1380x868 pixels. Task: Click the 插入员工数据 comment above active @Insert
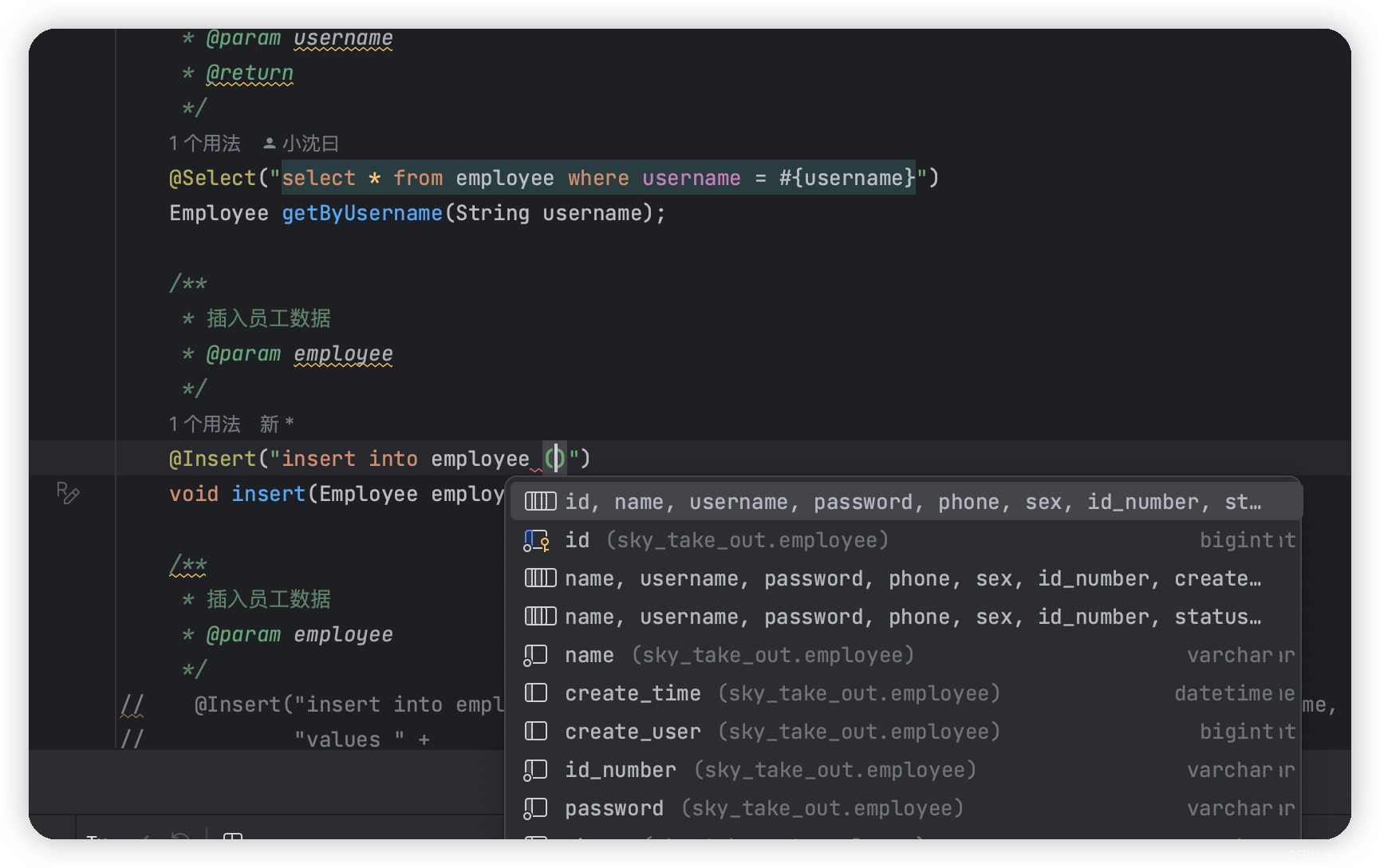(x=269, y=318)
